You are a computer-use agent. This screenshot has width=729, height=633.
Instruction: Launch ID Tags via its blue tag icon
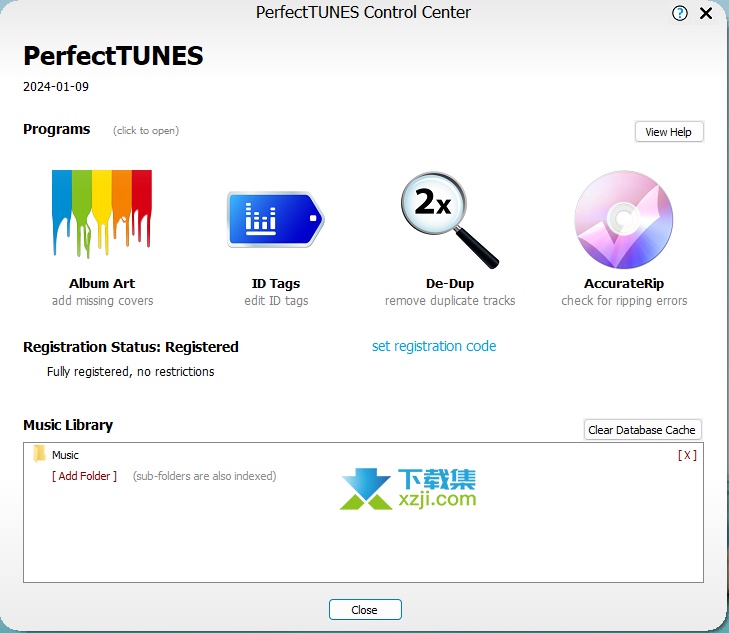pos(276,219)
